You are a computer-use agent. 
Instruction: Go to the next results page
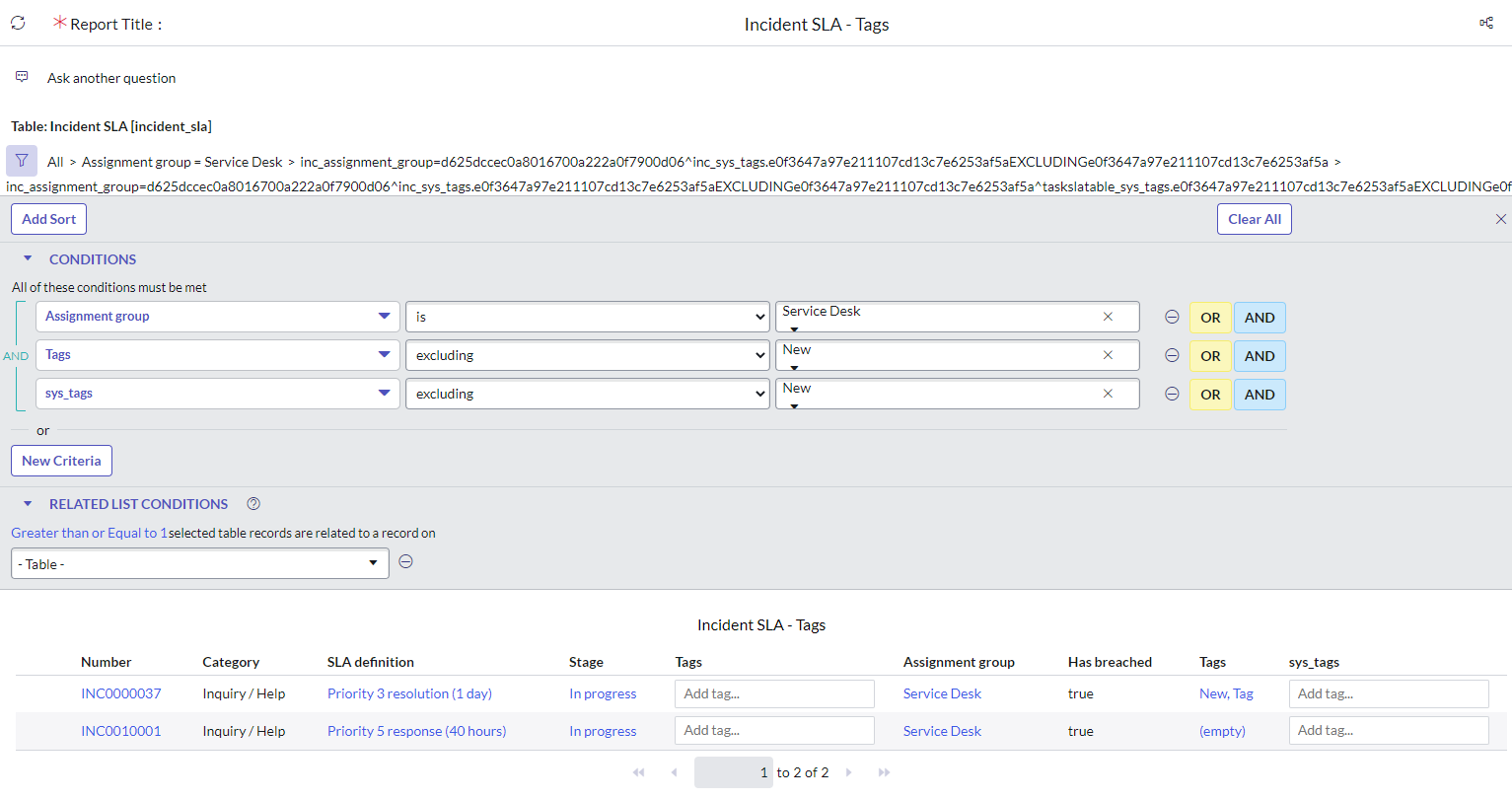click(x=848, y=772)
